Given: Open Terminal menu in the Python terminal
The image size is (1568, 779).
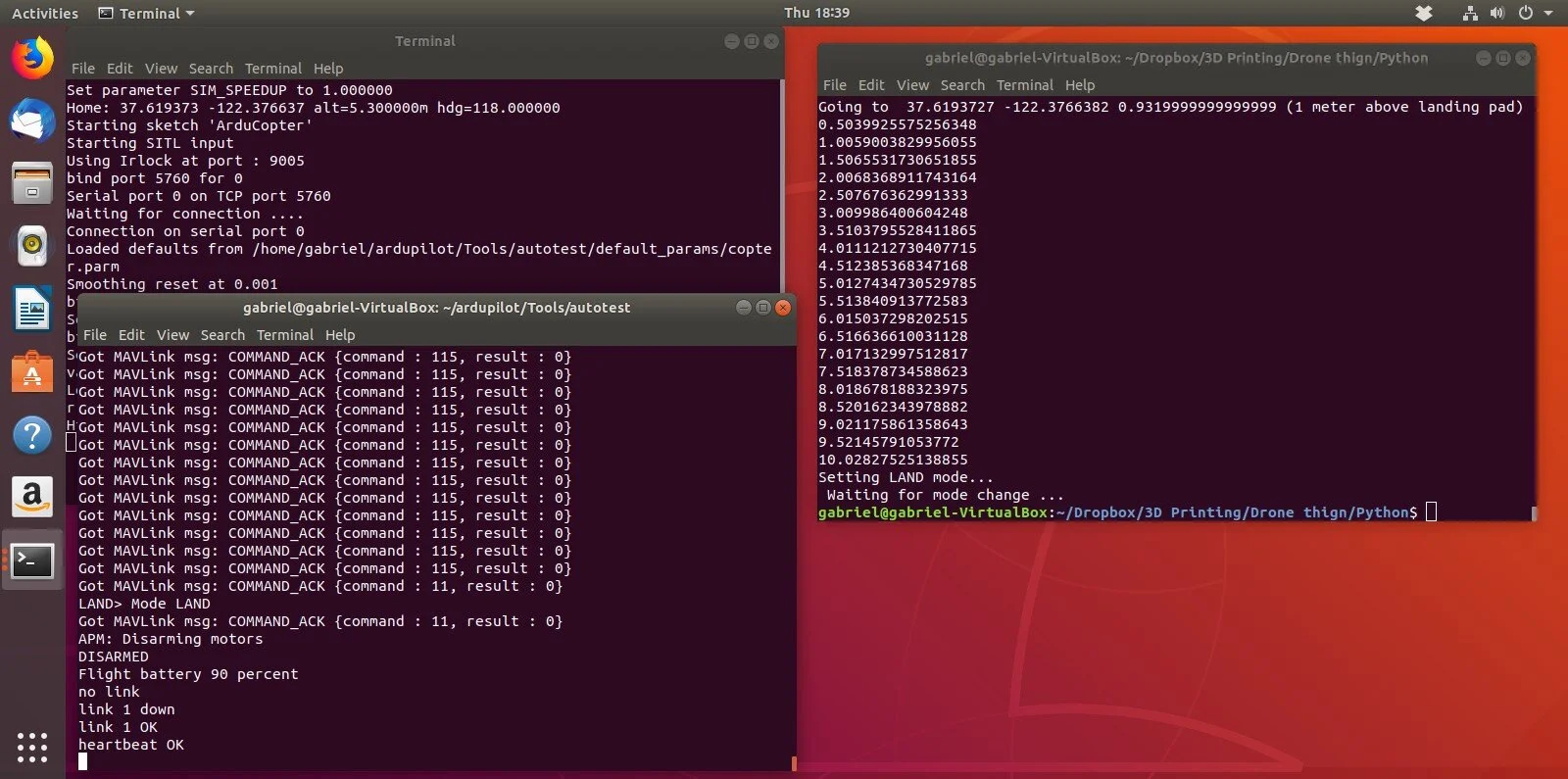Looking at the screenshot, I should (1025, 85).
